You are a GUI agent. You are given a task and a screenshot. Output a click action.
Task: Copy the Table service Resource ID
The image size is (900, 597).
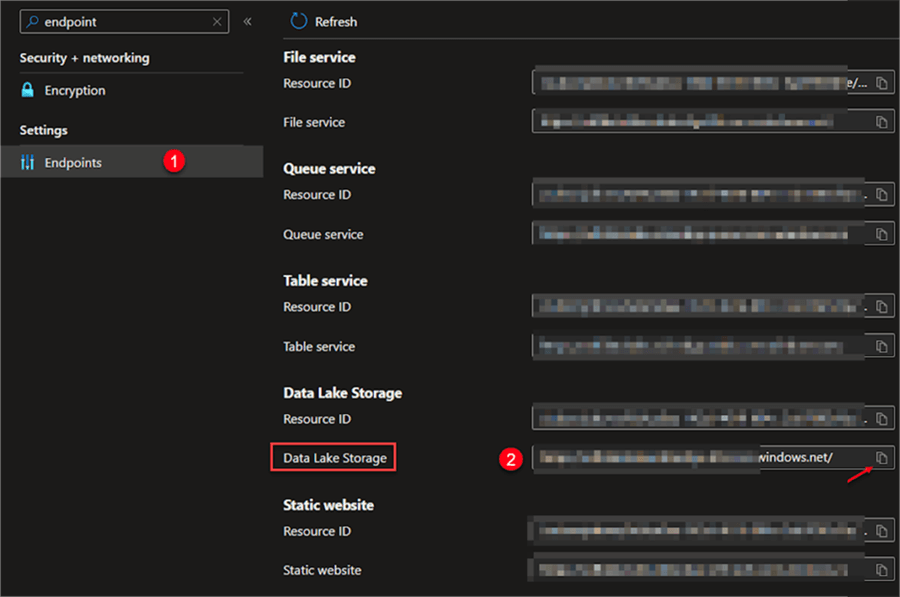click(881, 307)
